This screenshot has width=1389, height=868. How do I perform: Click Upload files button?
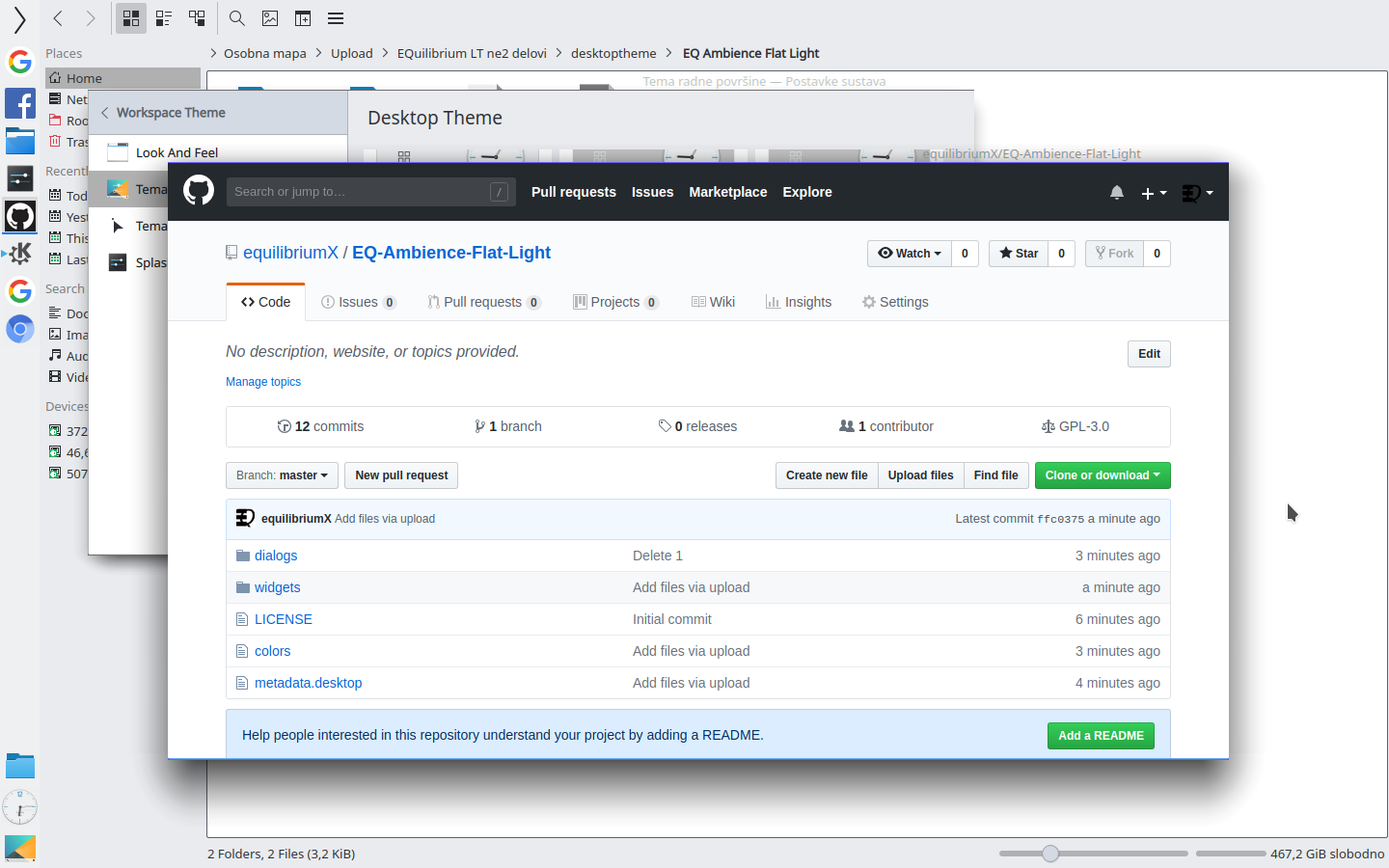[x=920, y=475]
